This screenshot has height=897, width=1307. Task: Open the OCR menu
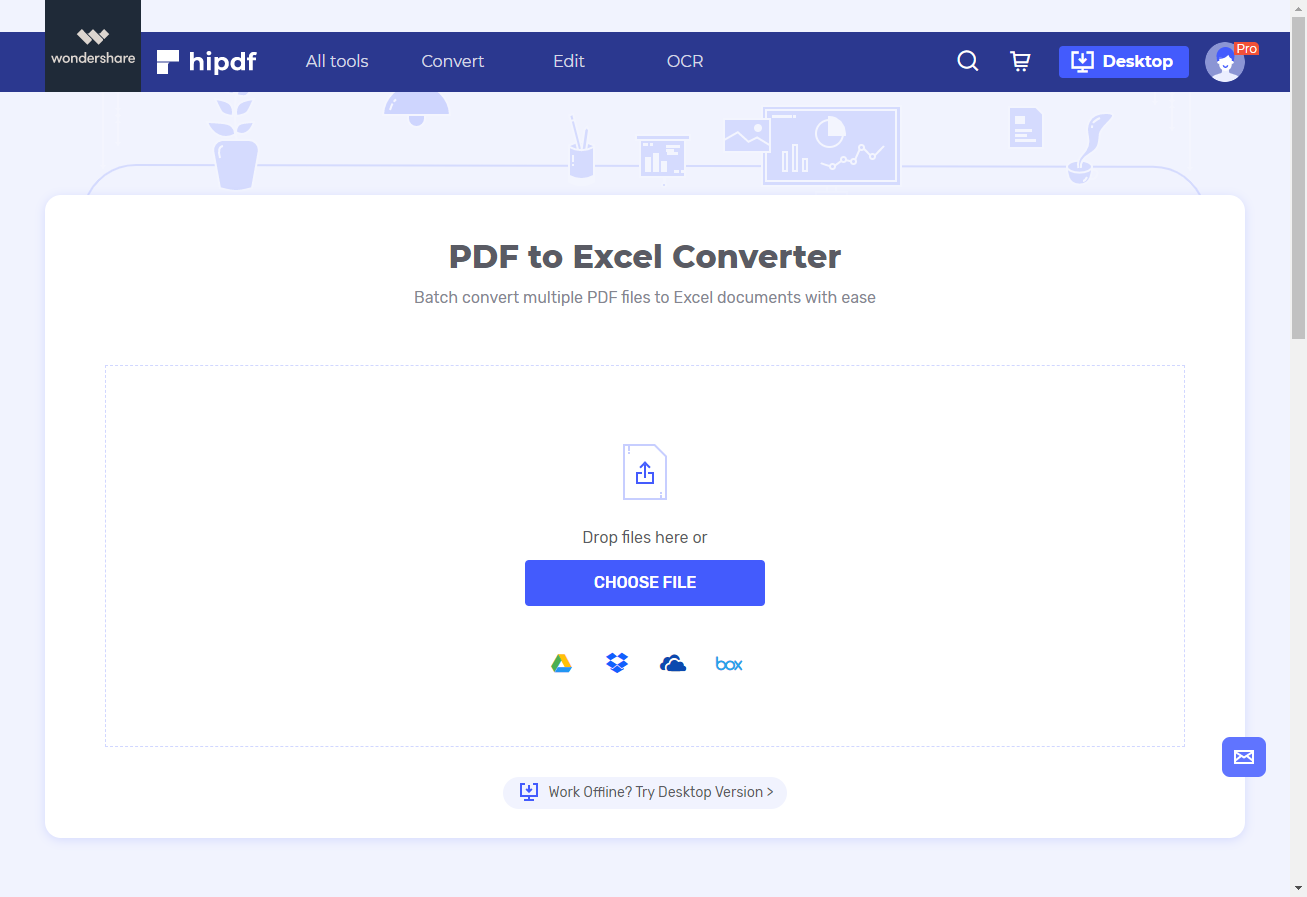pyautogui.click(x=684, y=61)
